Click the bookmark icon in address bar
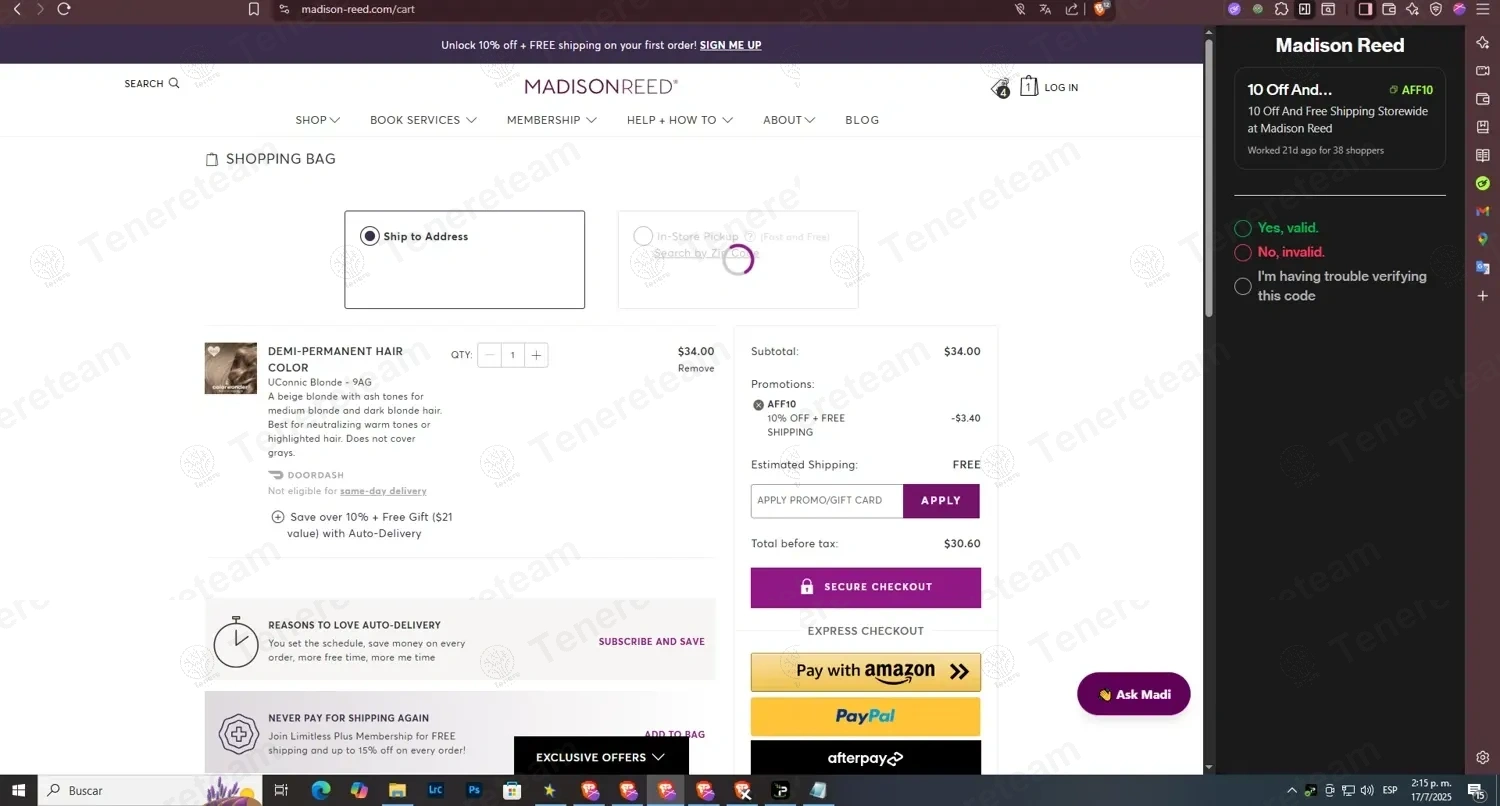The width and height of the screenshot is (1500, 806). pyautogui.click(x=254, y=9)
